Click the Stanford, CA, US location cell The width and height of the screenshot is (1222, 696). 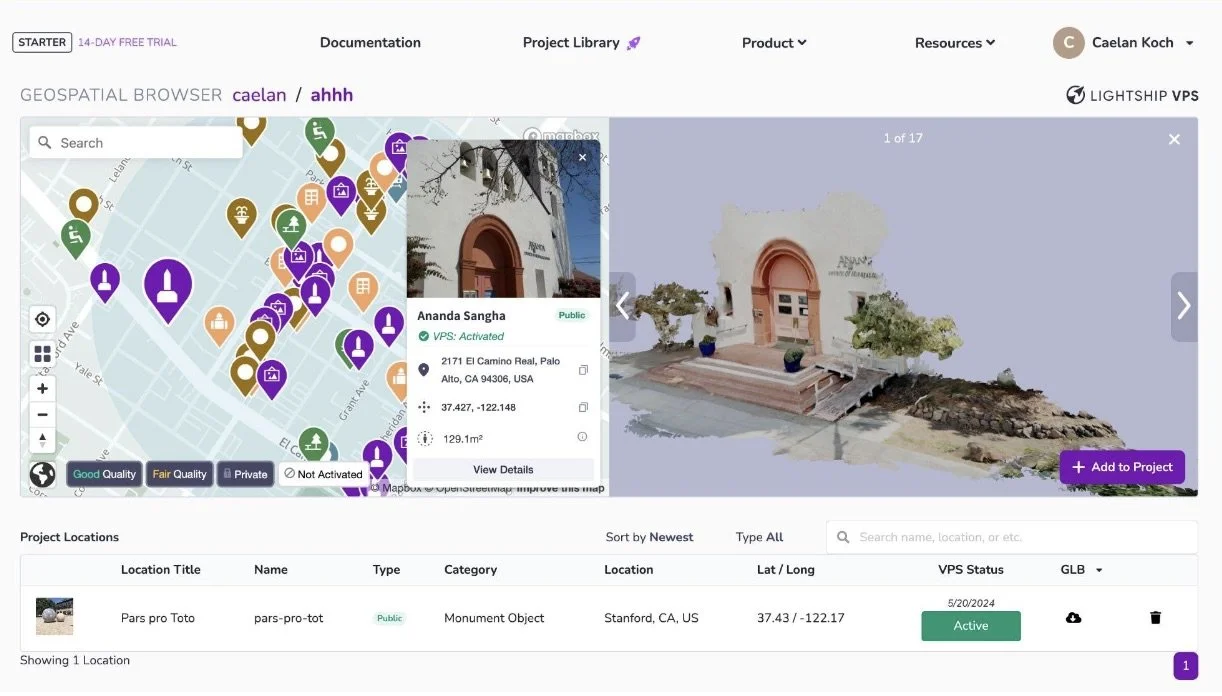(651, 618)
